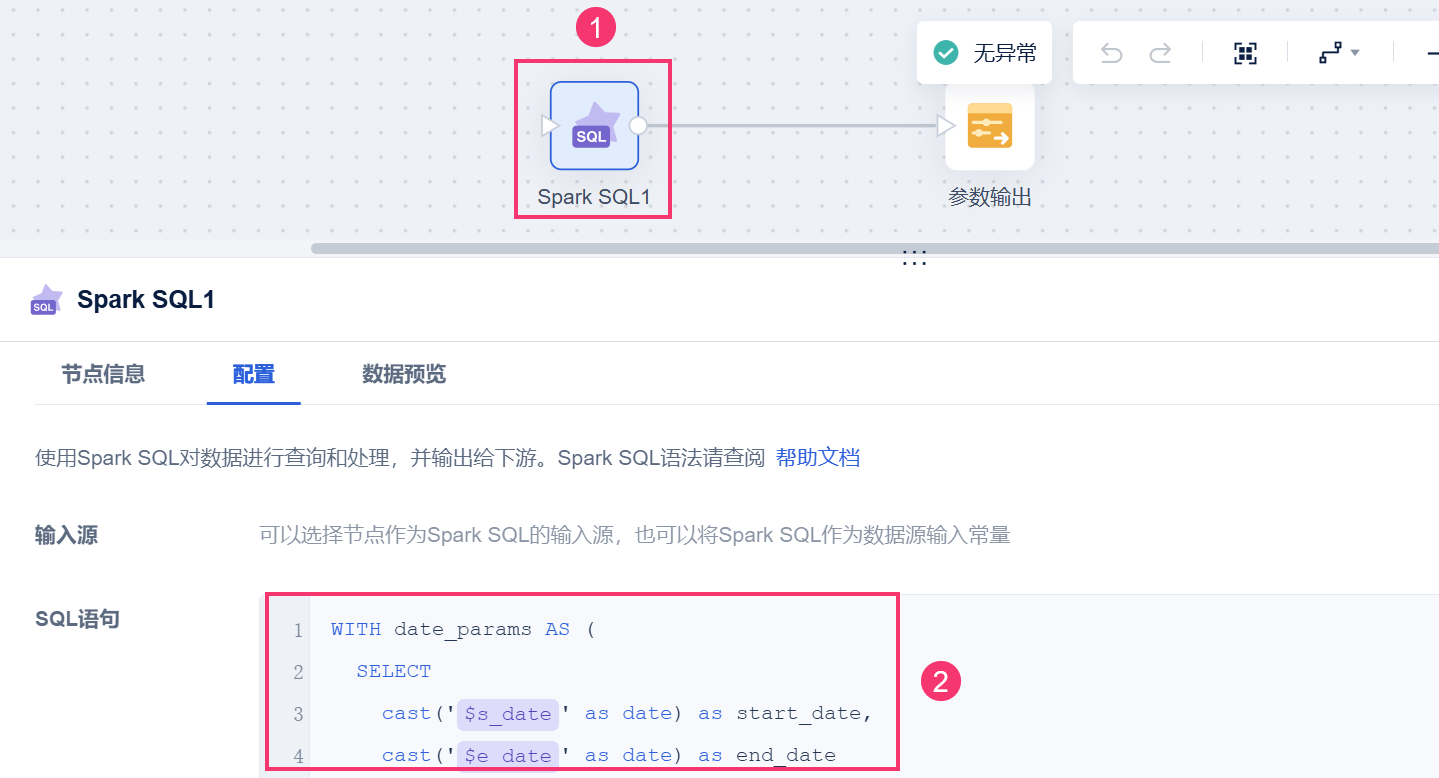Screen dimensions: 1439x778
Task: Click 'end_date' alias in SQL editor
Action: 786,755
